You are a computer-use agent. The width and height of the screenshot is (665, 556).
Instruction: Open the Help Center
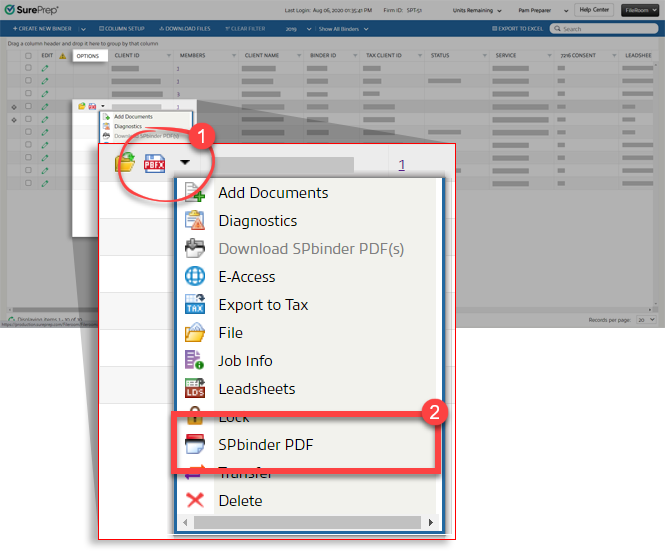[594, 10]
